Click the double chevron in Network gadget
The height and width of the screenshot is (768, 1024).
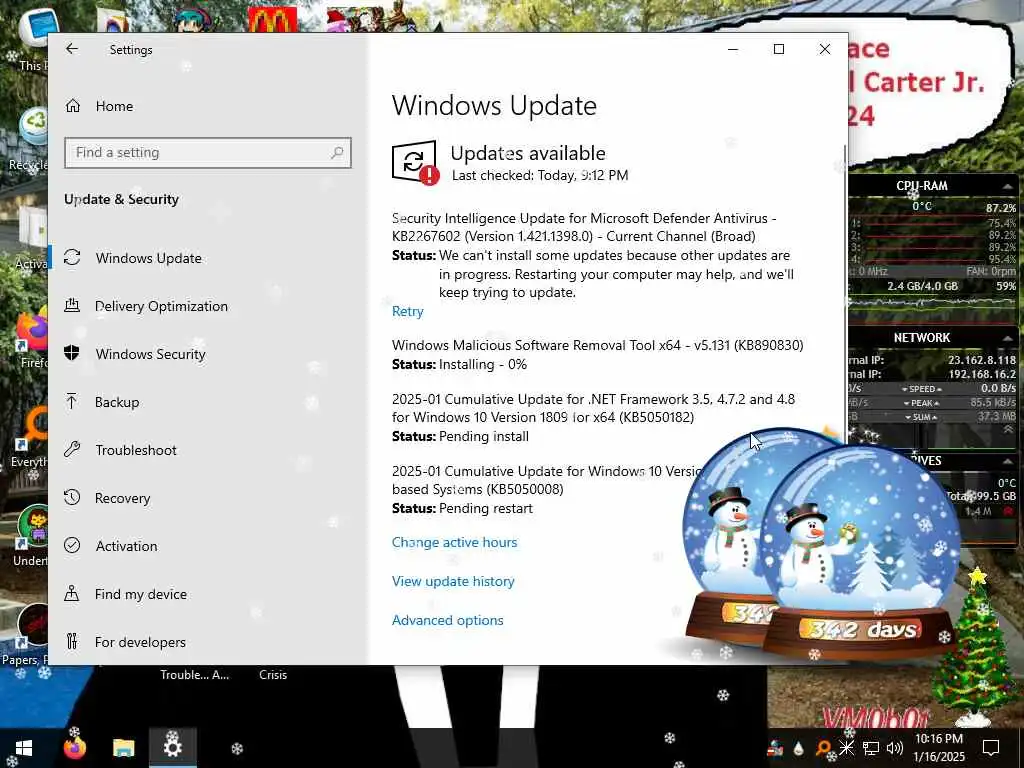click(x=1008, y=429)
